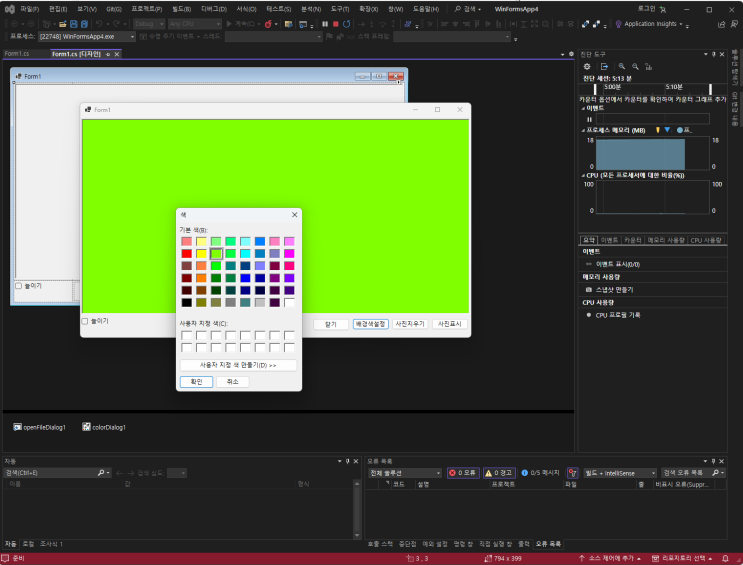Click the reset view chart icon in diagnostic tools
The width and height of the screenshot is (743, 565).
649,66
